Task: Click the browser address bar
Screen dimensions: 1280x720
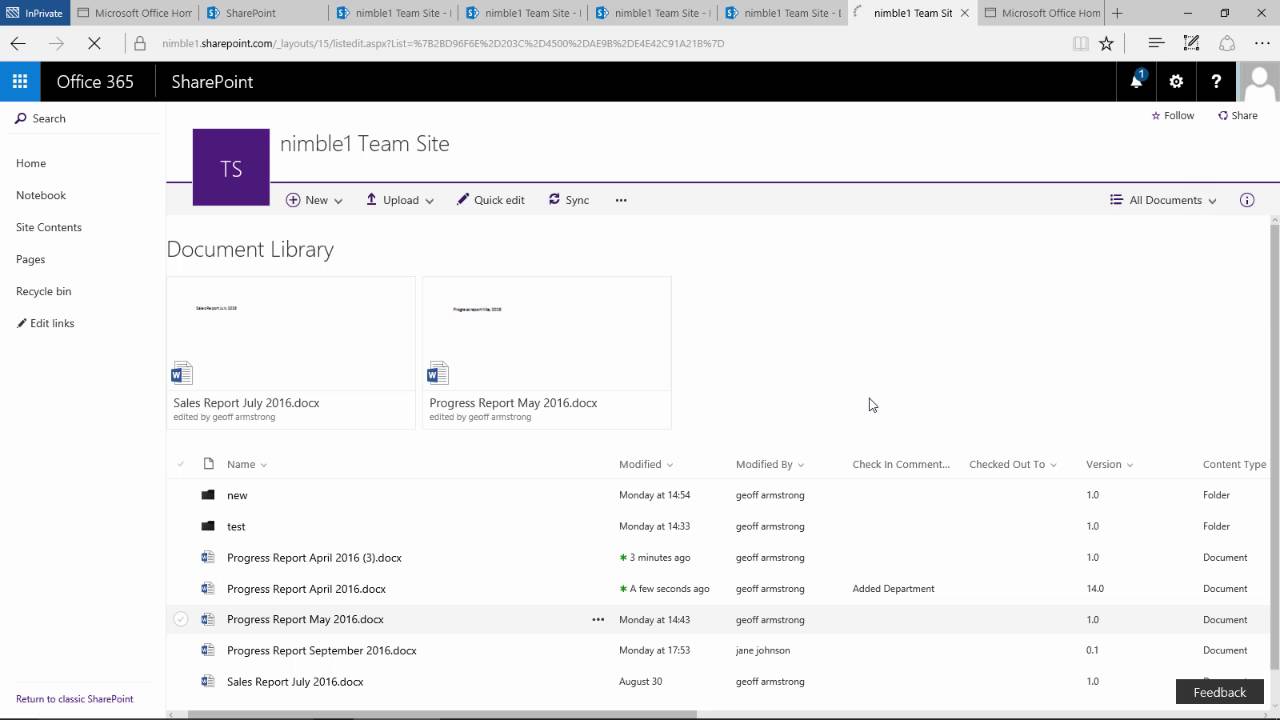Action: coord(600,43)
